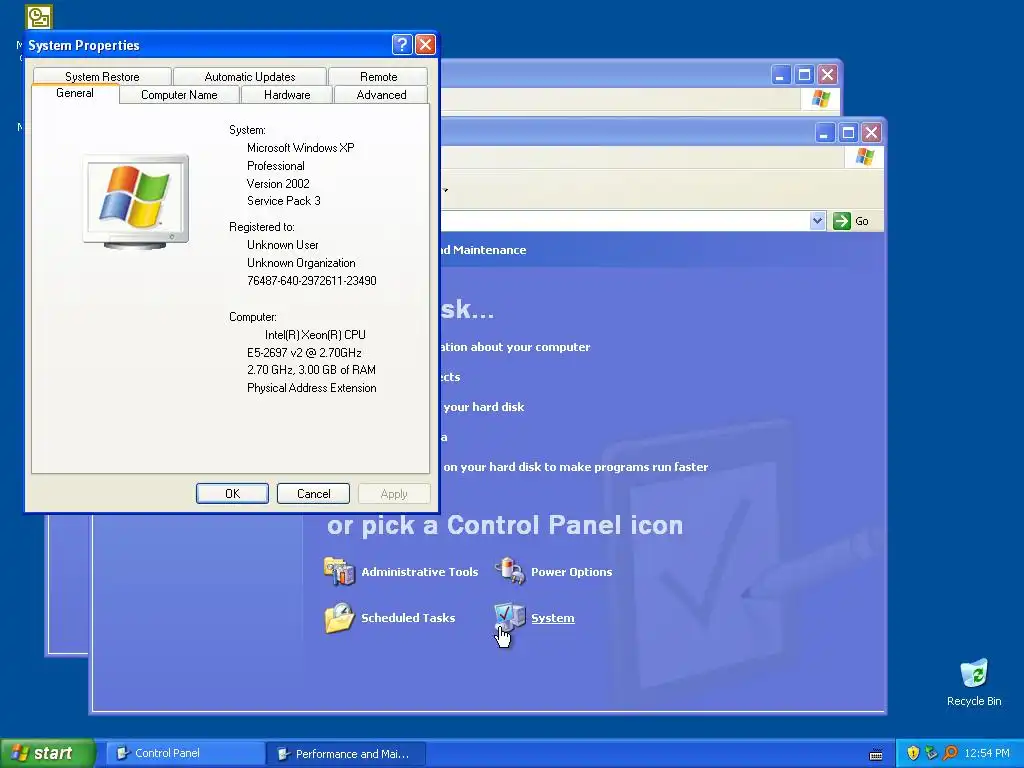
Task: Click Cancel in System Properties
Action: (x=313, y=494)
